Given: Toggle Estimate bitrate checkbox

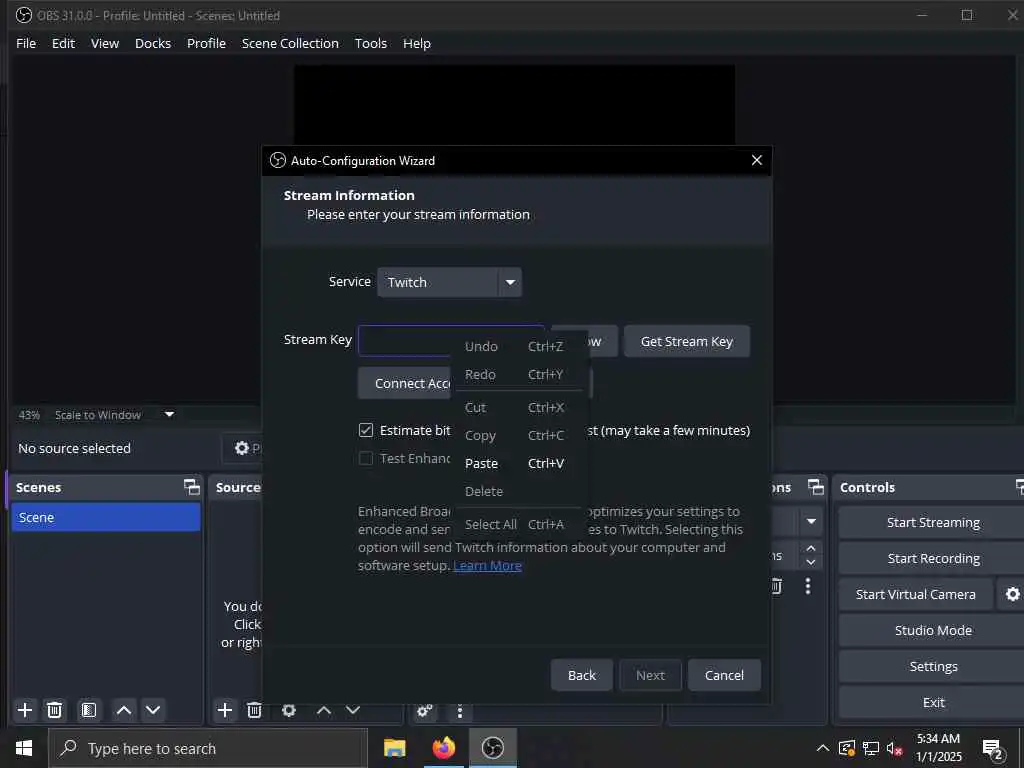Looking at the screenshot, I should tap(366, 430).
